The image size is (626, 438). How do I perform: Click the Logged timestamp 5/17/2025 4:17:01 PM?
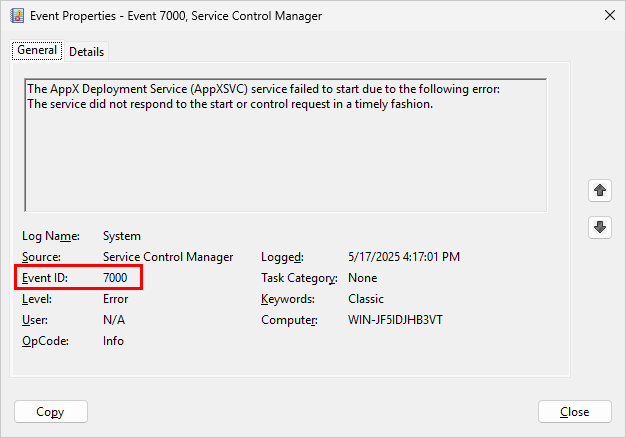(x=403, y=257)
